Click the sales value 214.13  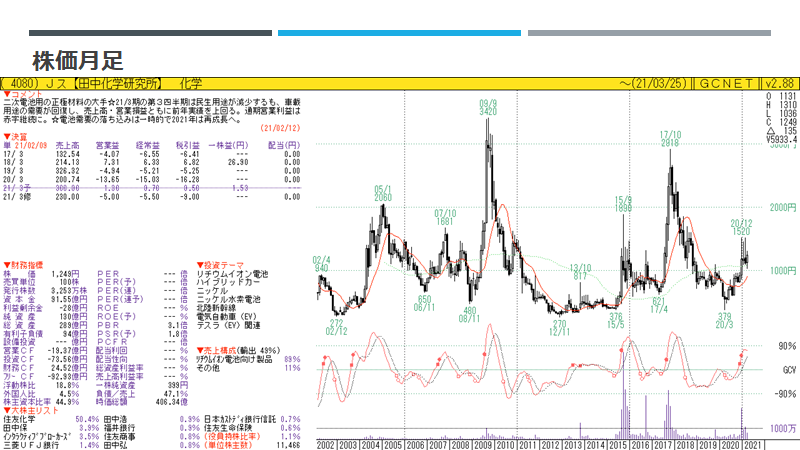(67, 163)
